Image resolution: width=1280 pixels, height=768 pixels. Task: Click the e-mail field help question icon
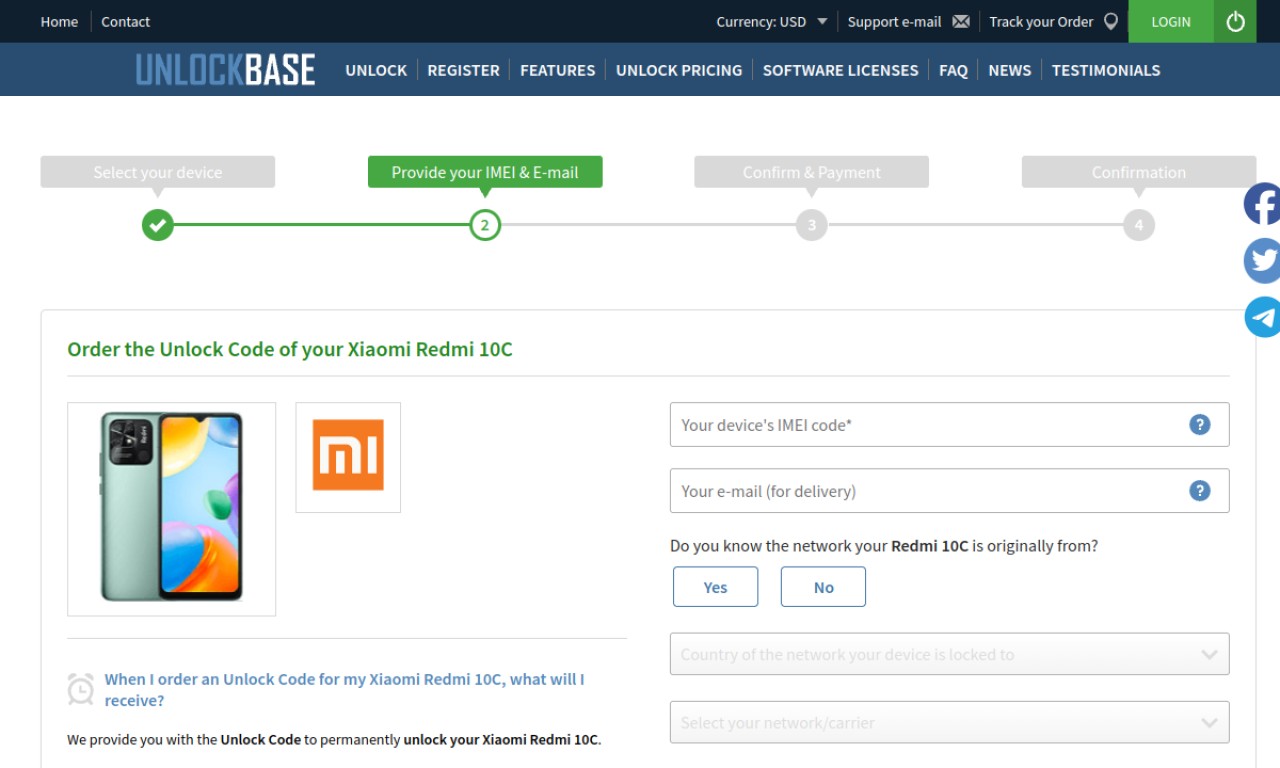[x=1199, y=491]
